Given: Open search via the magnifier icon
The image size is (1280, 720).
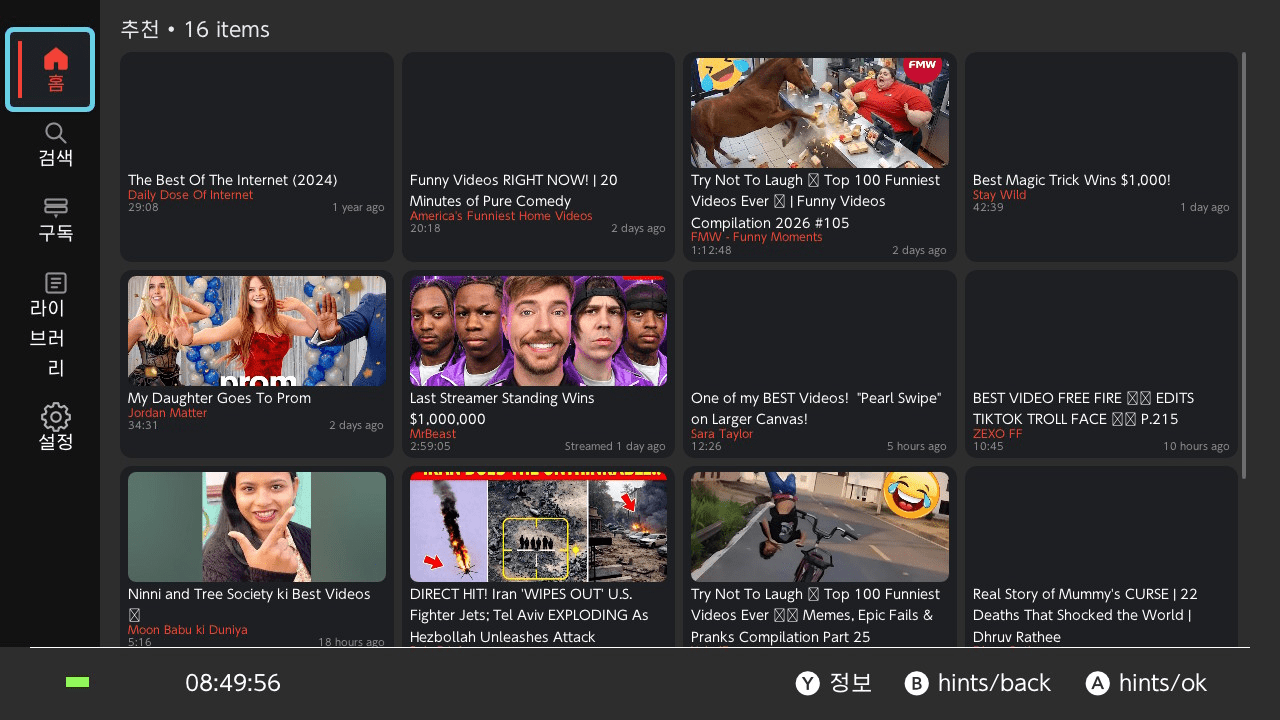Looking at the screenshot, I should pos(56,133).
